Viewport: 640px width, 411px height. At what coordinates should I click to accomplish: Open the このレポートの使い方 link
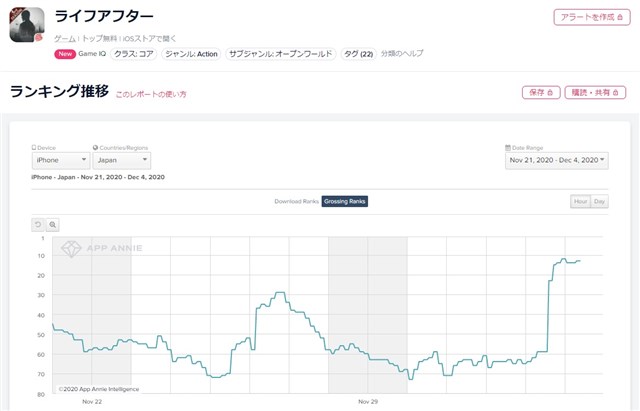point(151,94)
